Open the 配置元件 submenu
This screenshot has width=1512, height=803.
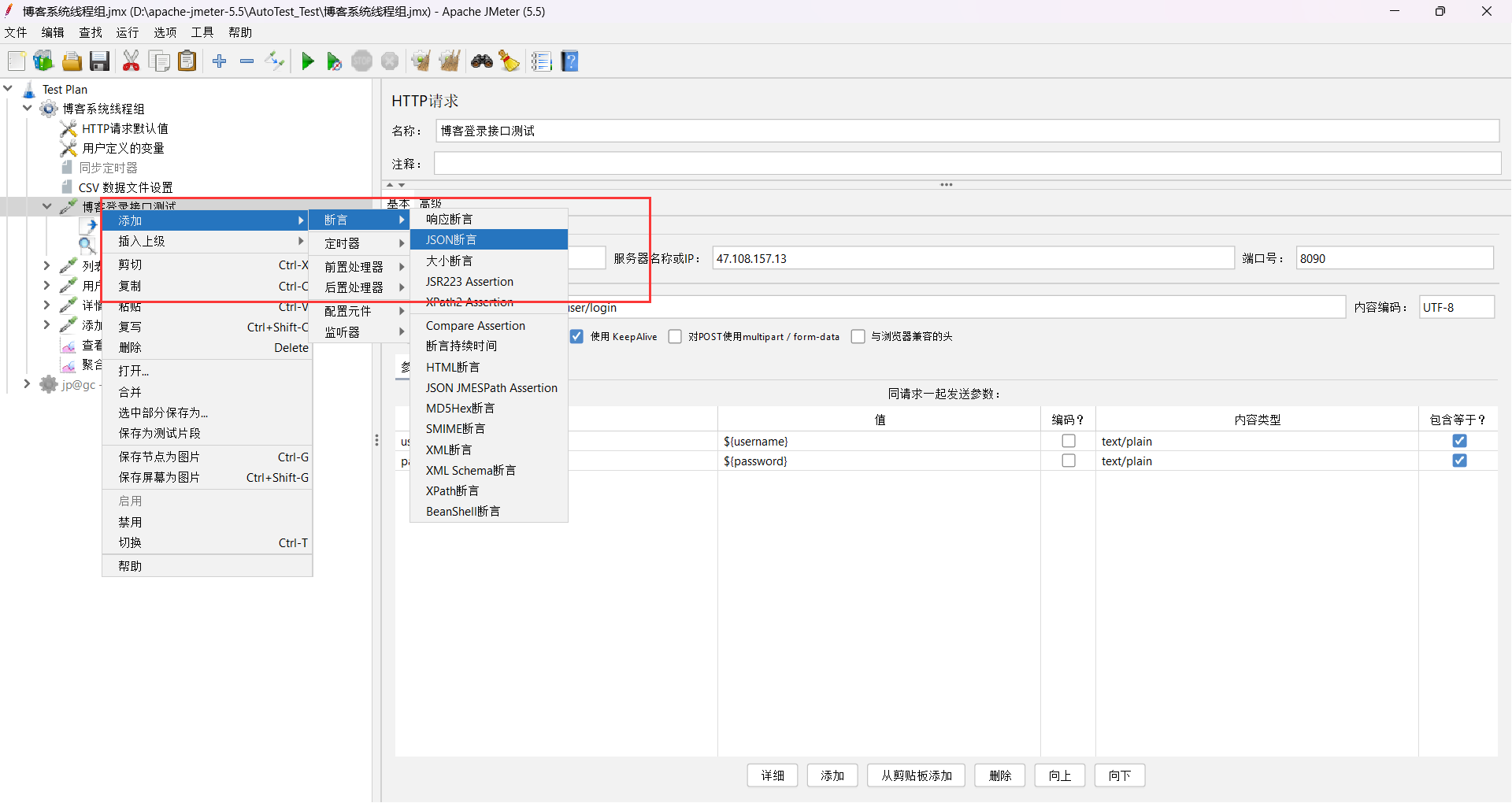tap(359, 311)
